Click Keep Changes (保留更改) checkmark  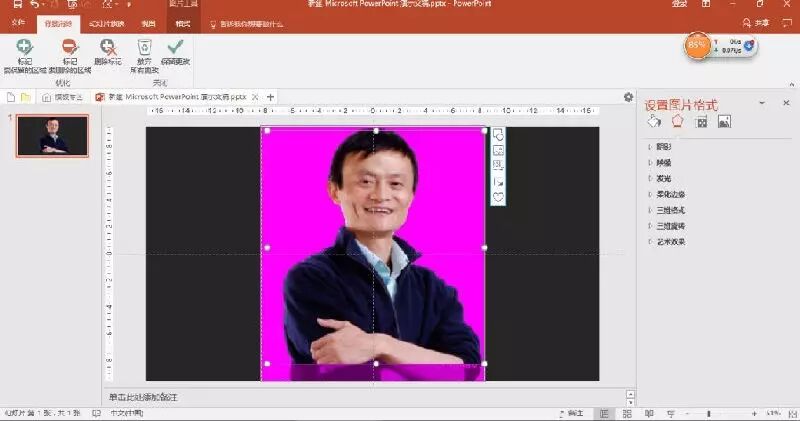(175, 53)
